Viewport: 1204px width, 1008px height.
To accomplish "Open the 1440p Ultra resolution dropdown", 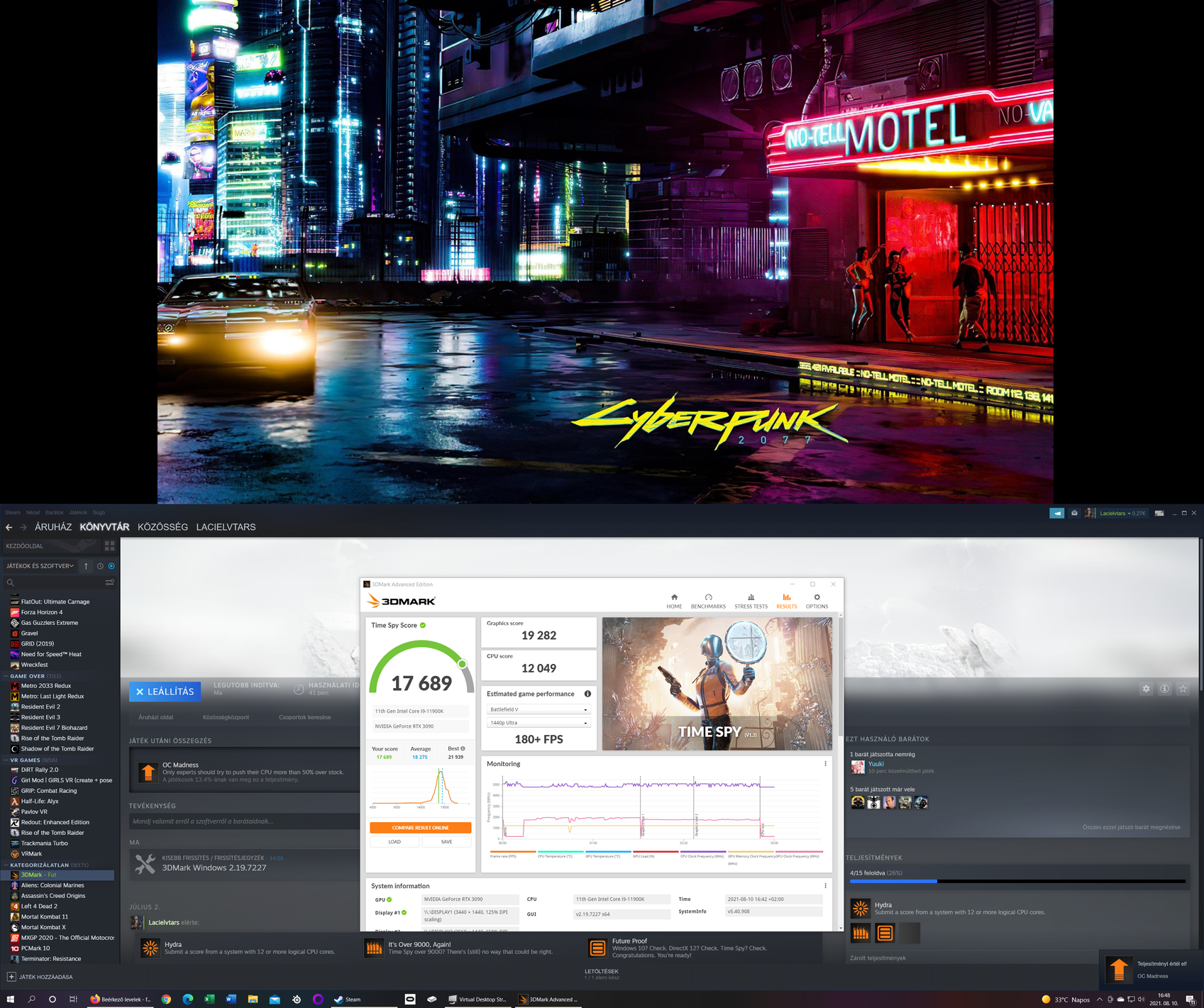I will pyautogui.click(x=539, y=723).
